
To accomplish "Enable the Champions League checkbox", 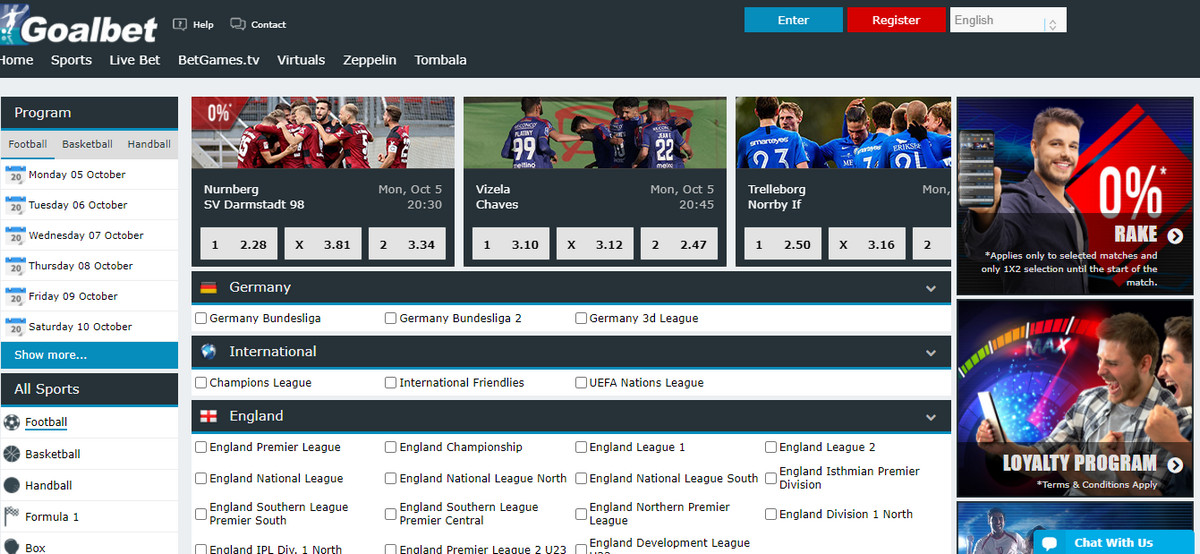I will (x=201, y=382).
